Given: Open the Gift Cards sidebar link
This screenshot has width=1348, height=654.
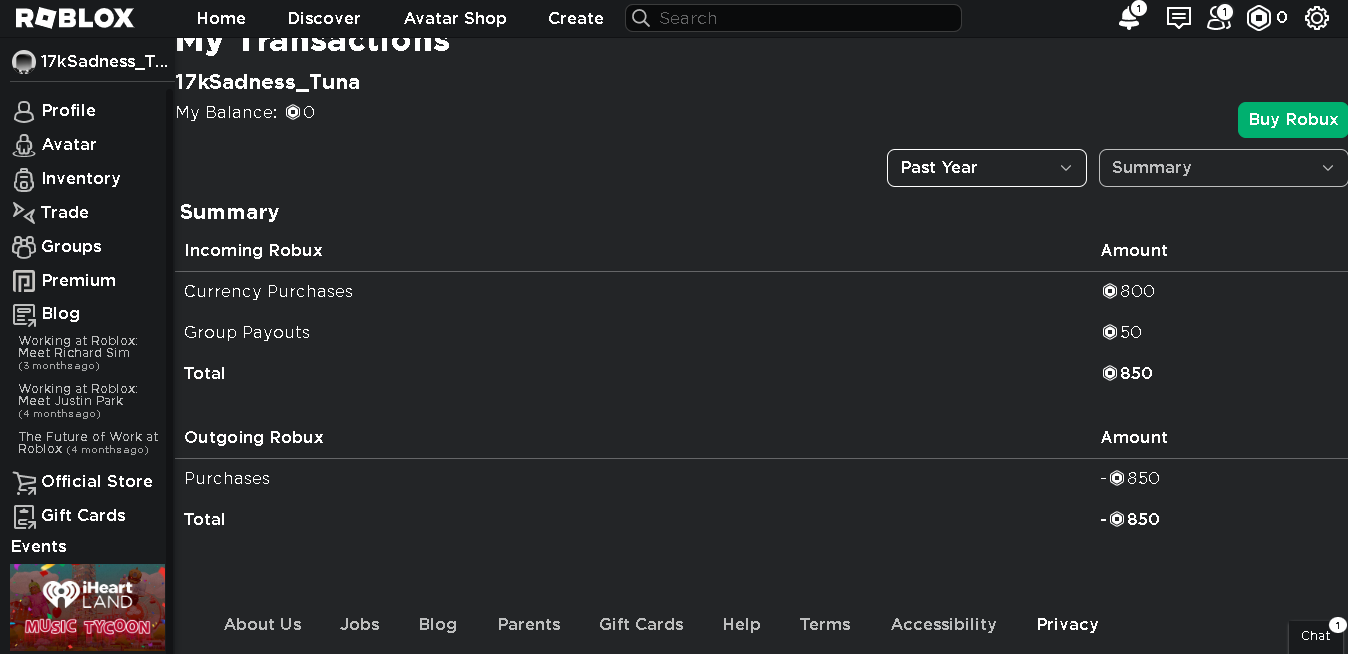Looking at the screenshot, I should coord(83,516).
